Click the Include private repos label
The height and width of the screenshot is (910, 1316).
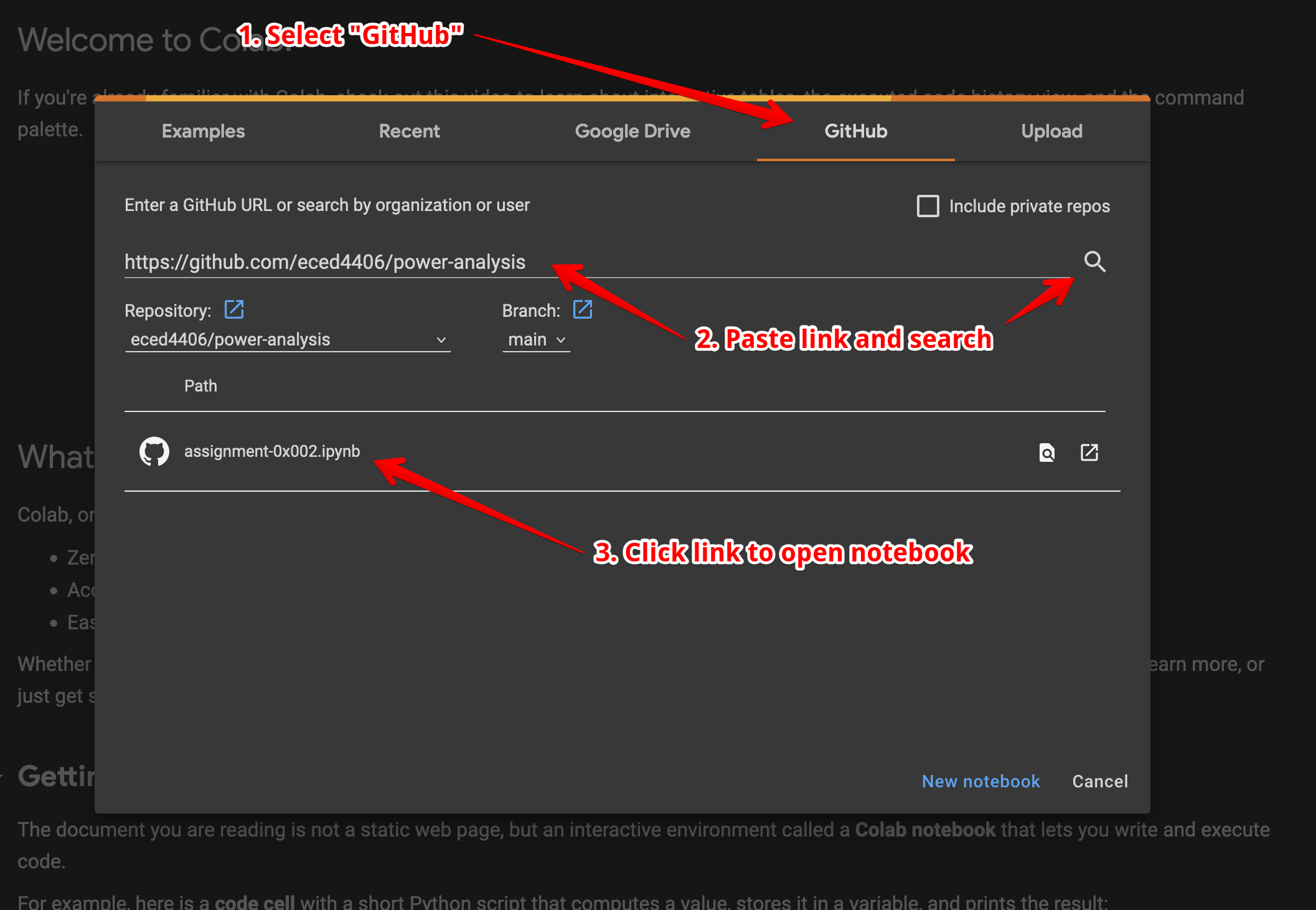1029,206
